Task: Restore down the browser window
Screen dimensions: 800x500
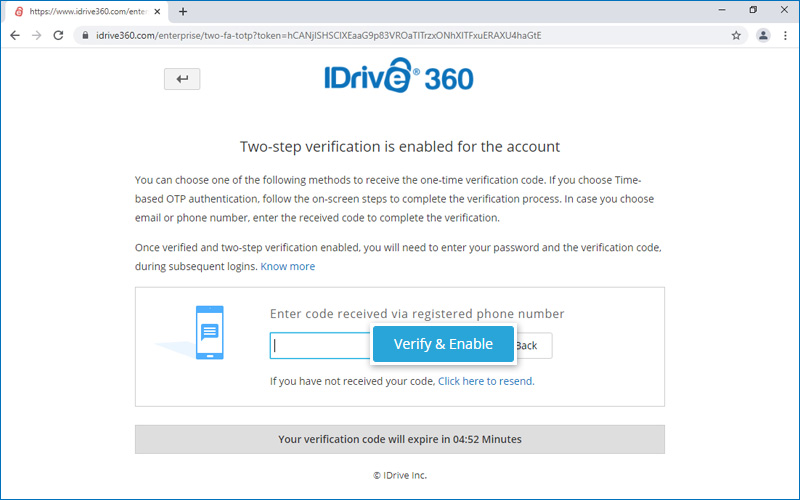Action: [x=753, y=10]
